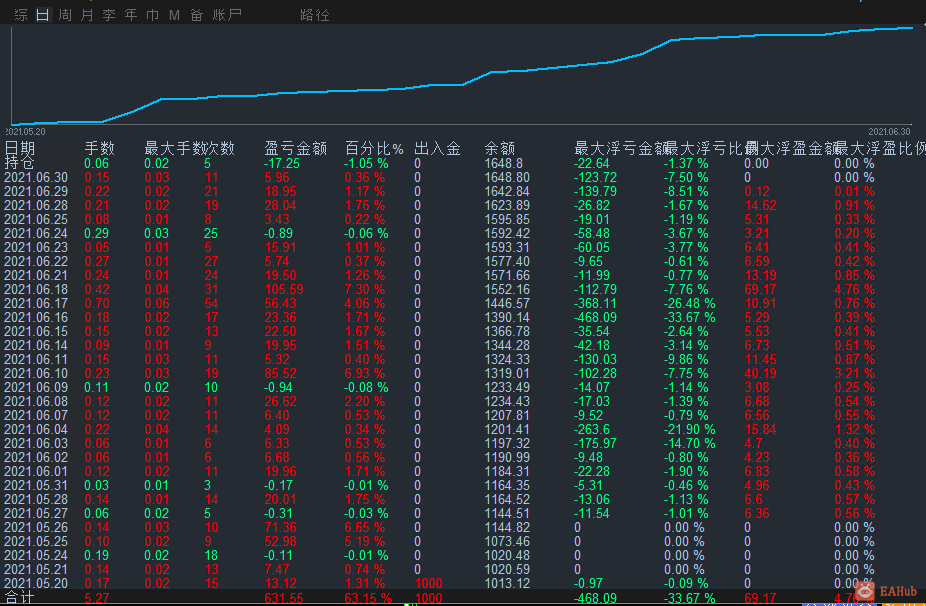Viewport: 926px width, 606px height.
Task: Click the 最大手数 column header
Action: 174,148
